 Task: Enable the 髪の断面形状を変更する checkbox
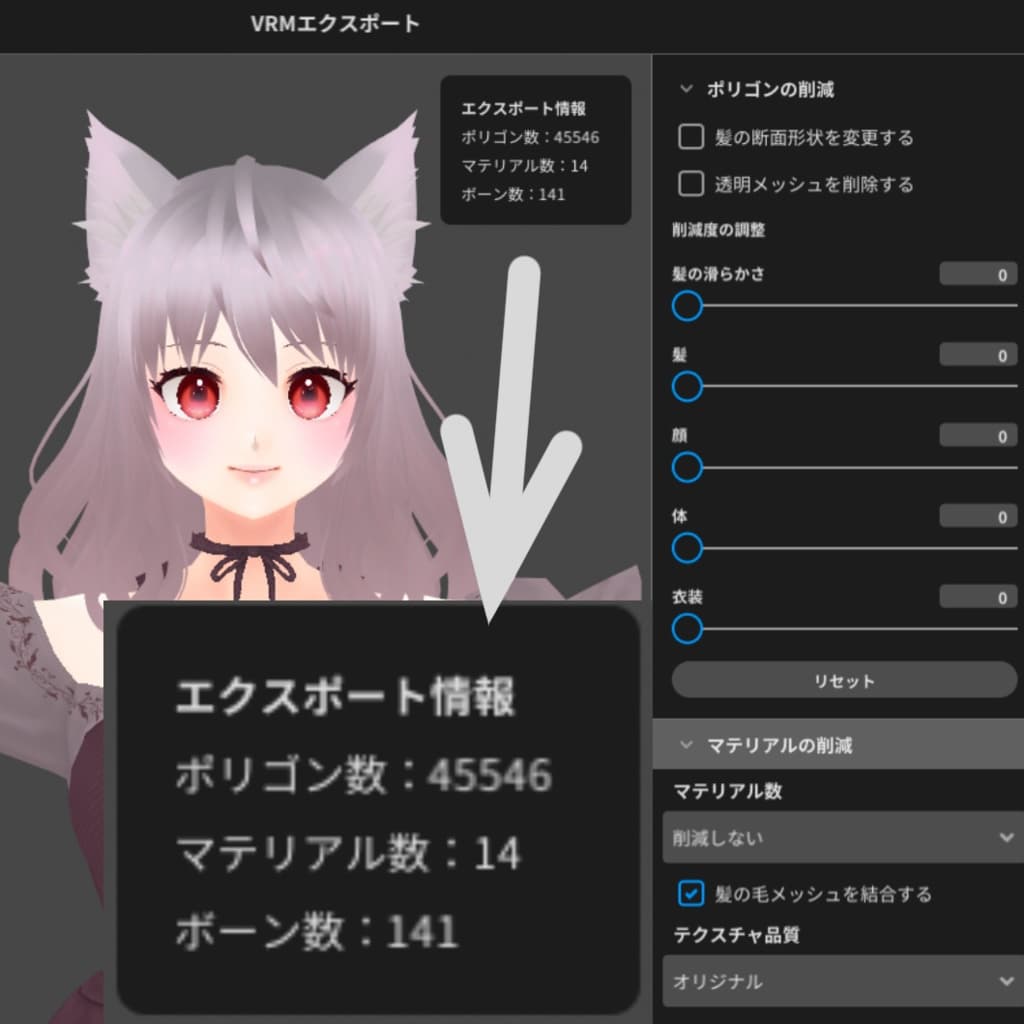(690, 138)
